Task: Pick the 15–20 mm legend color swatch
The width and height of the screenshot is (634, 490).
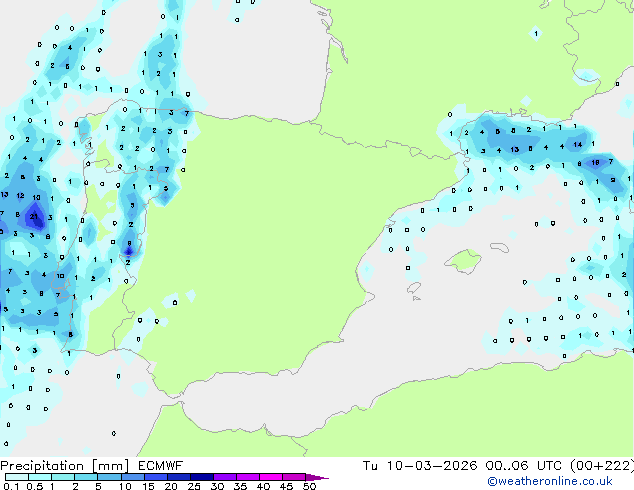Action: 155,477
